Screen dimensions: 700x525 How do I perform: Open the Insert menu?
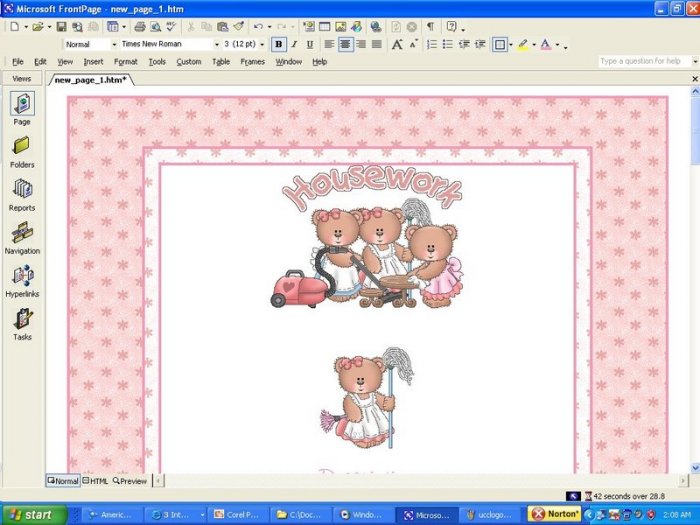93,62
